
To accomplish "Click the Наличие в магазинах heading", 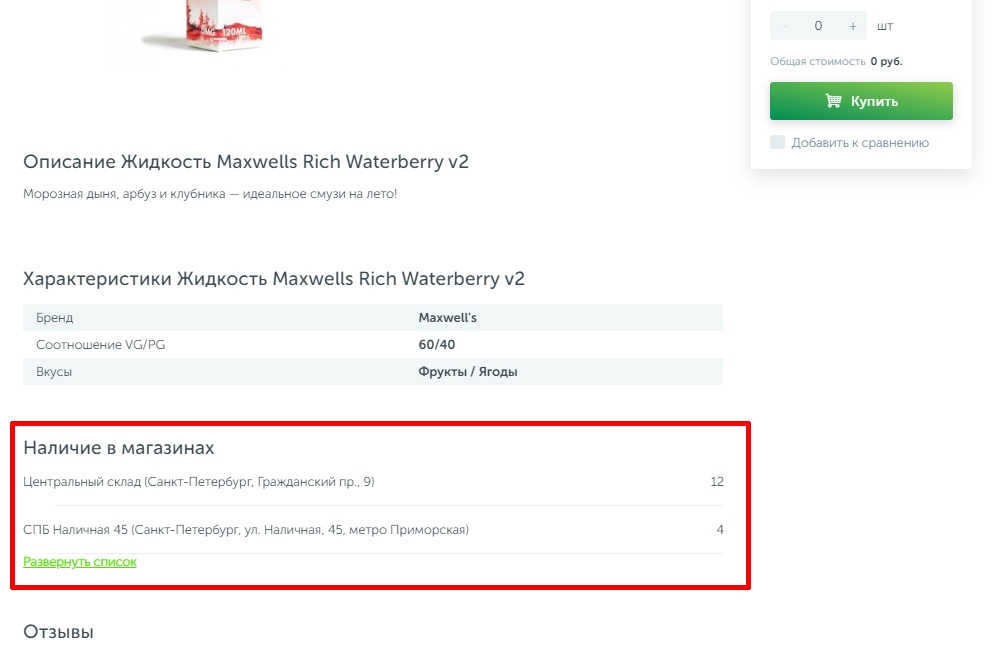I will pos(118,448).
